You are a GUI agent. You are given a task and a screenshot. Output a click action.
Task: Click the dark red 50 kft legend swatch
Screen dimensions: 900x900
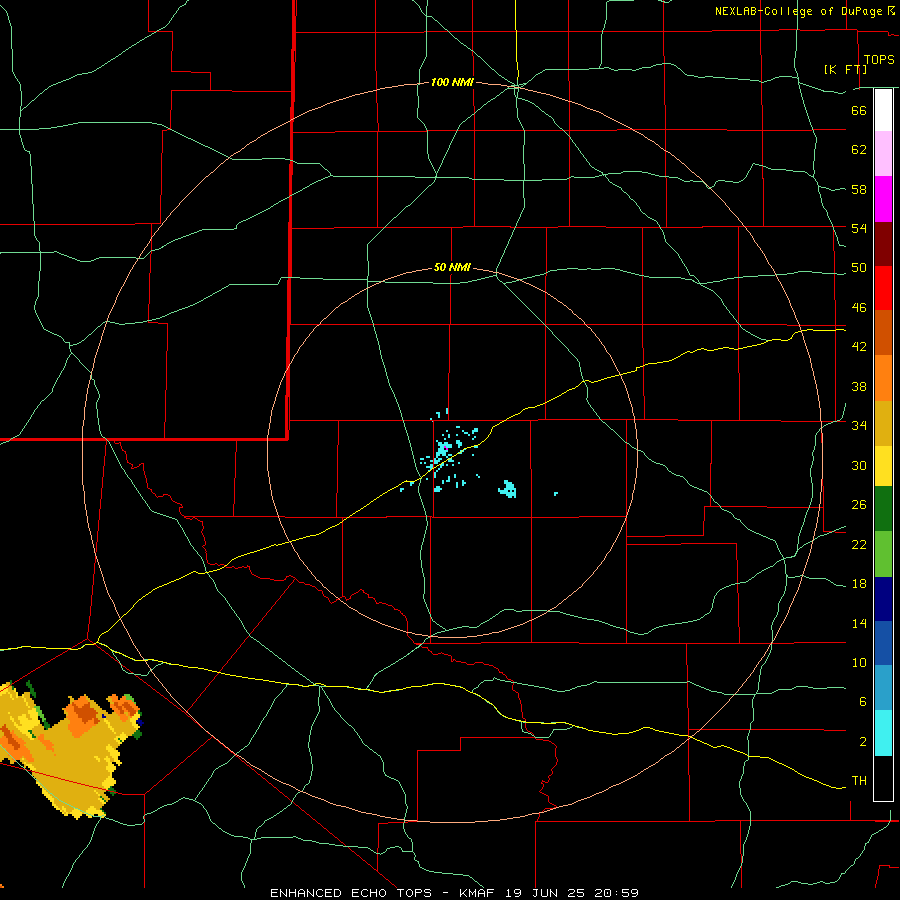click(x=883, y=244)
